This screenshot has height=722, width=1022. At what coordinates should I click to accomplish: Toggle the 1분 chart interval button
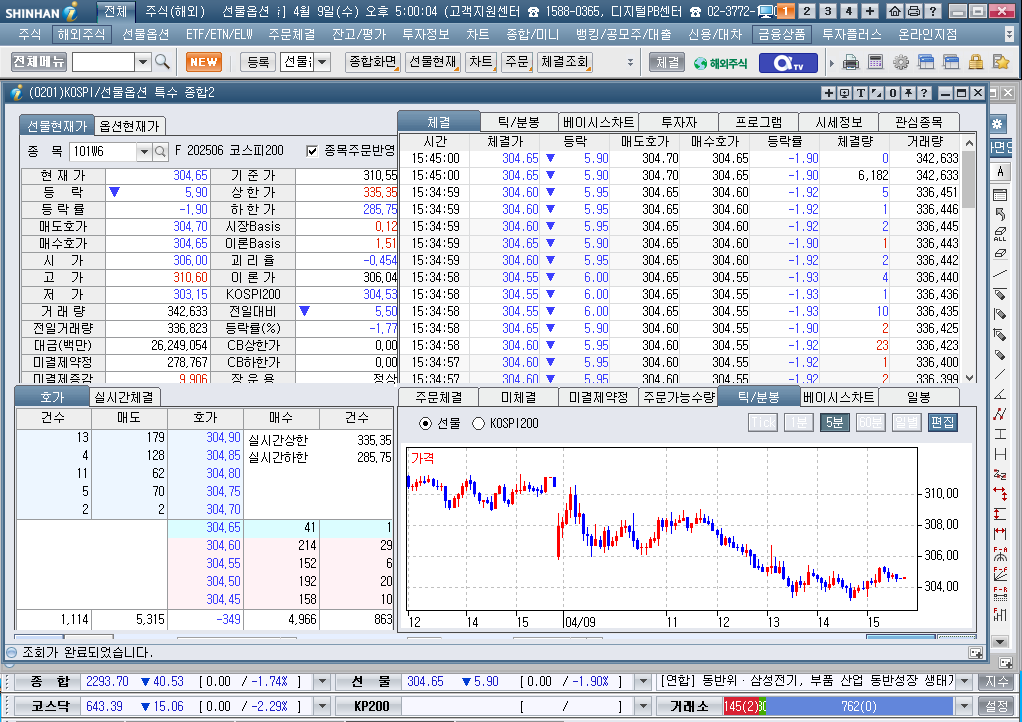click(798, 422)
